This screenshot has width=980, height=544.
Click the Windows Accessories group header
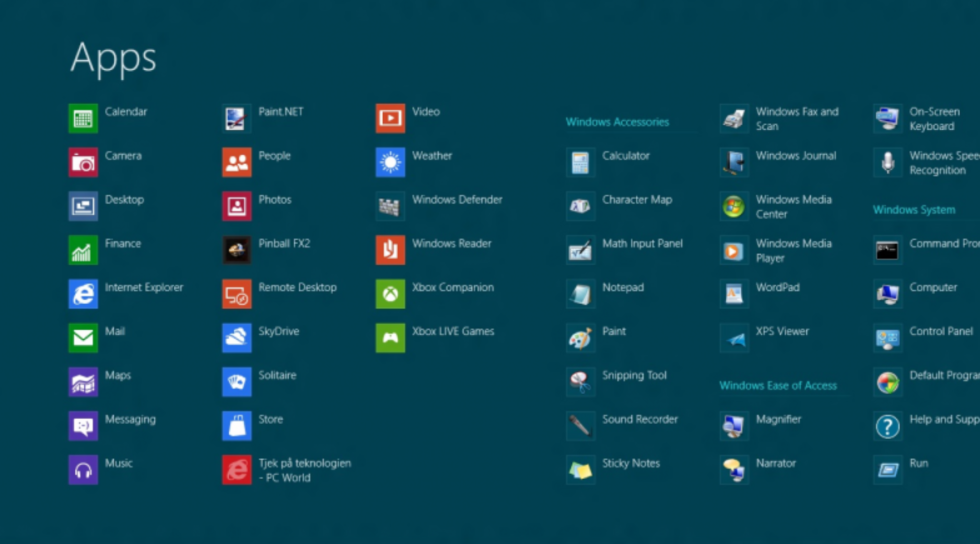[618, 122]
